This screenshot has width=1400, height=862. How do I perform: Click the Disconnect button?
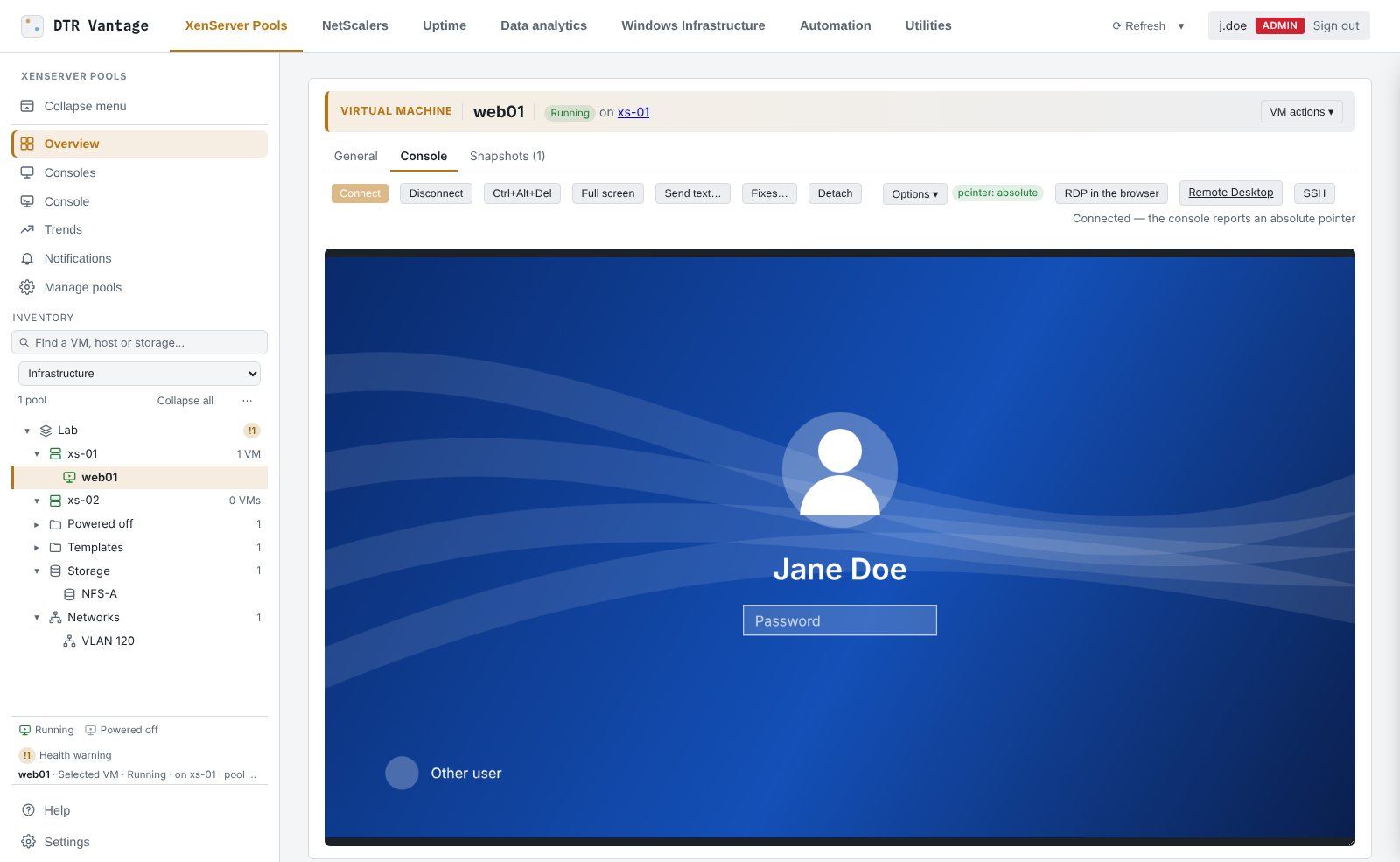436,193
